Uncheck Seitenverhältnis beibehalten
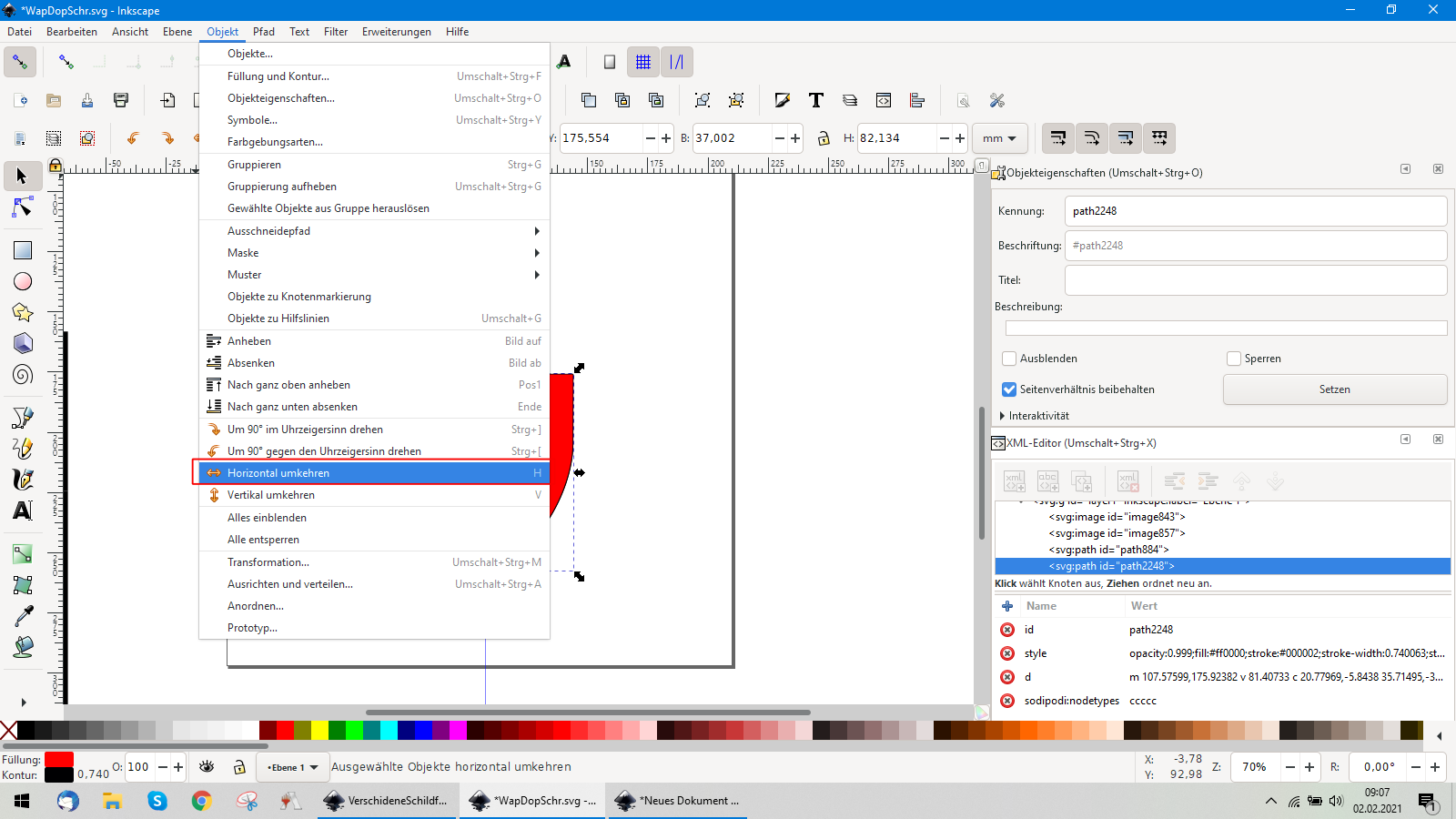 click(x=1009, y=389)
